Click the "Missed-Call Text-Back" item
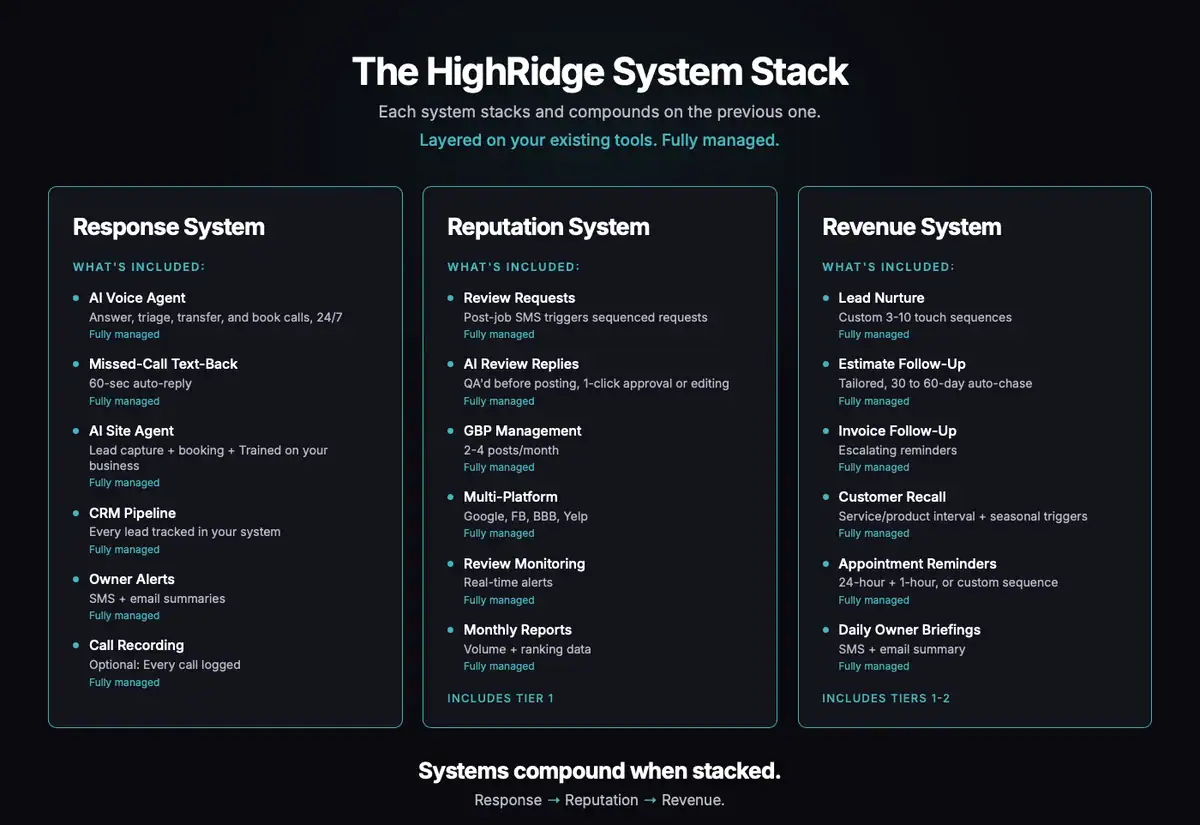Screen dimensions: 1200x825 pyautogui.click(x=163, y=364)
